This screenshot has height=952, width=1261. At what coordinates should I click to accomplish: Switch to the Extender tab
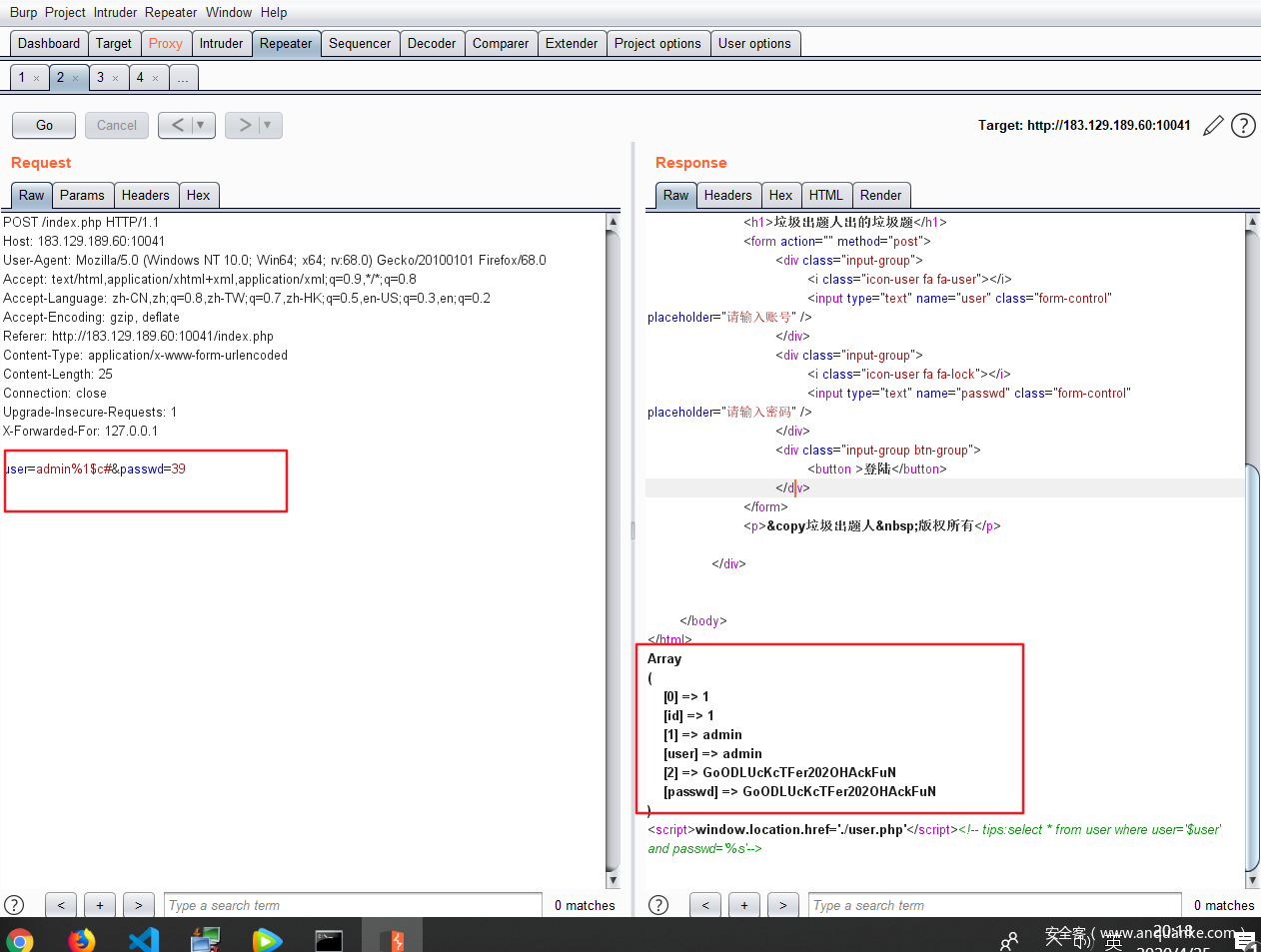click(572, 43)
